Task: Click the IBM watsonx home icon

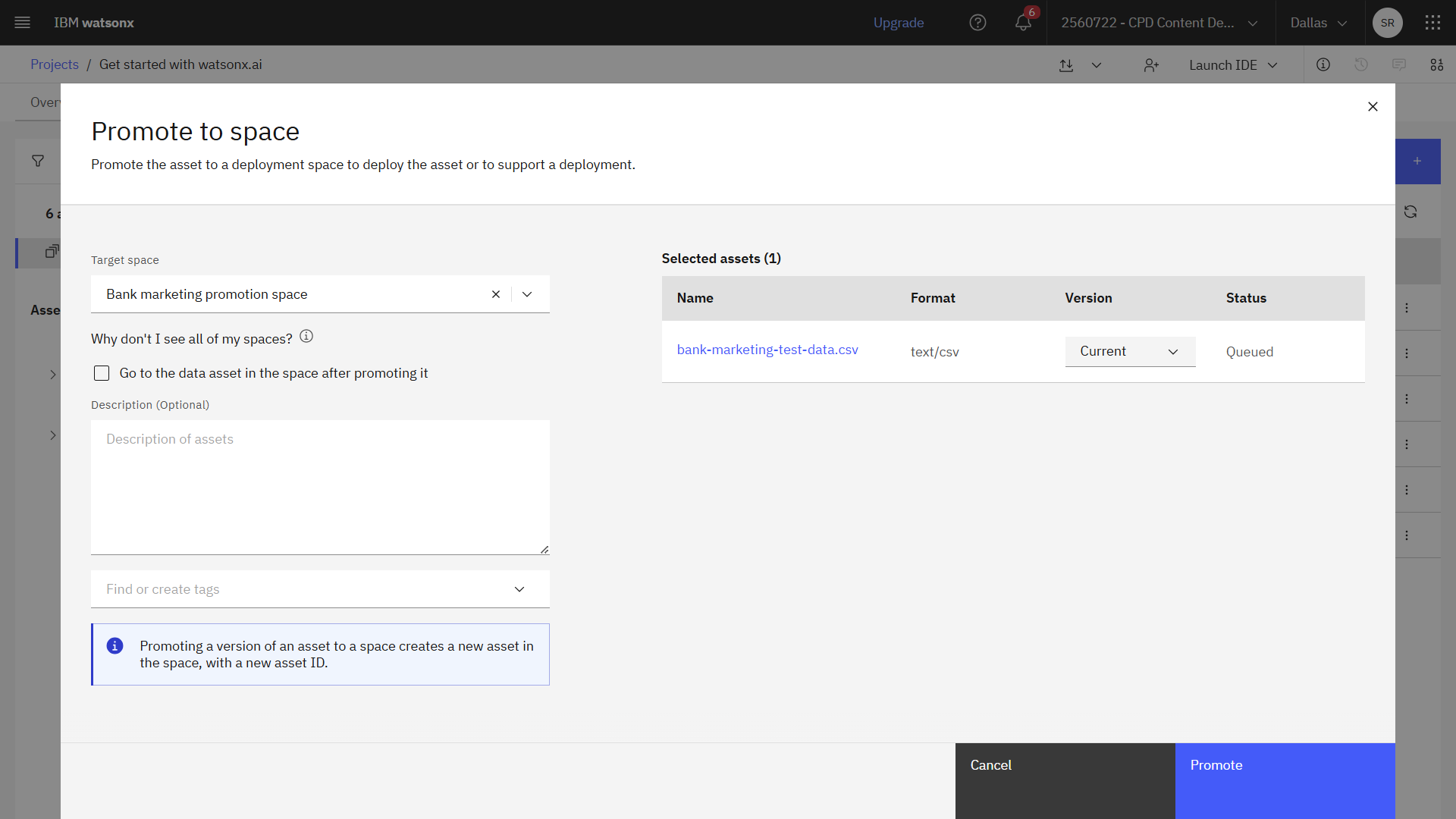Action: click(x=94, y=22)
